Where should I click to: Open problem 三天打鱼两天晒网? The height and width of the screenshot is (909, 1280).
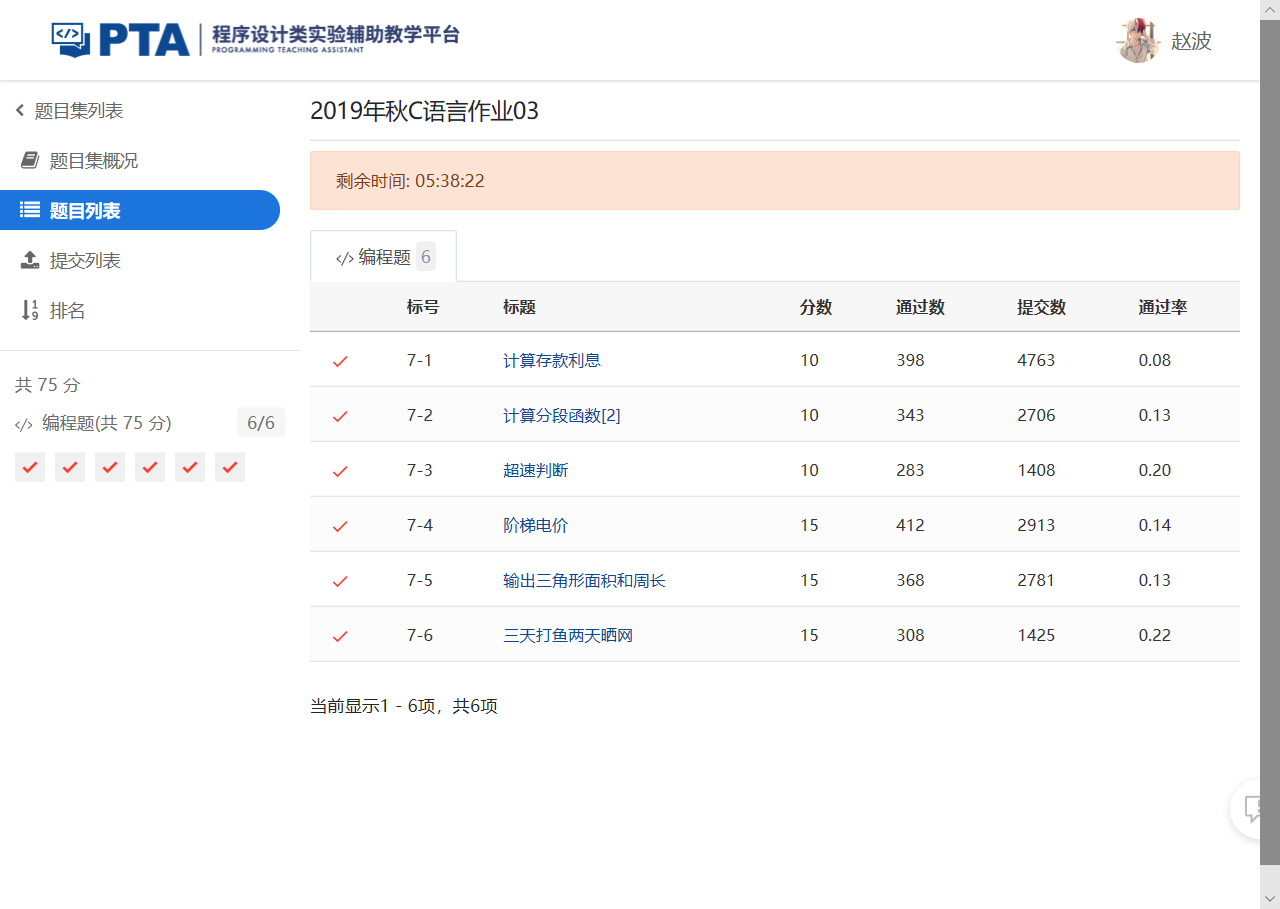coord(568,635)
